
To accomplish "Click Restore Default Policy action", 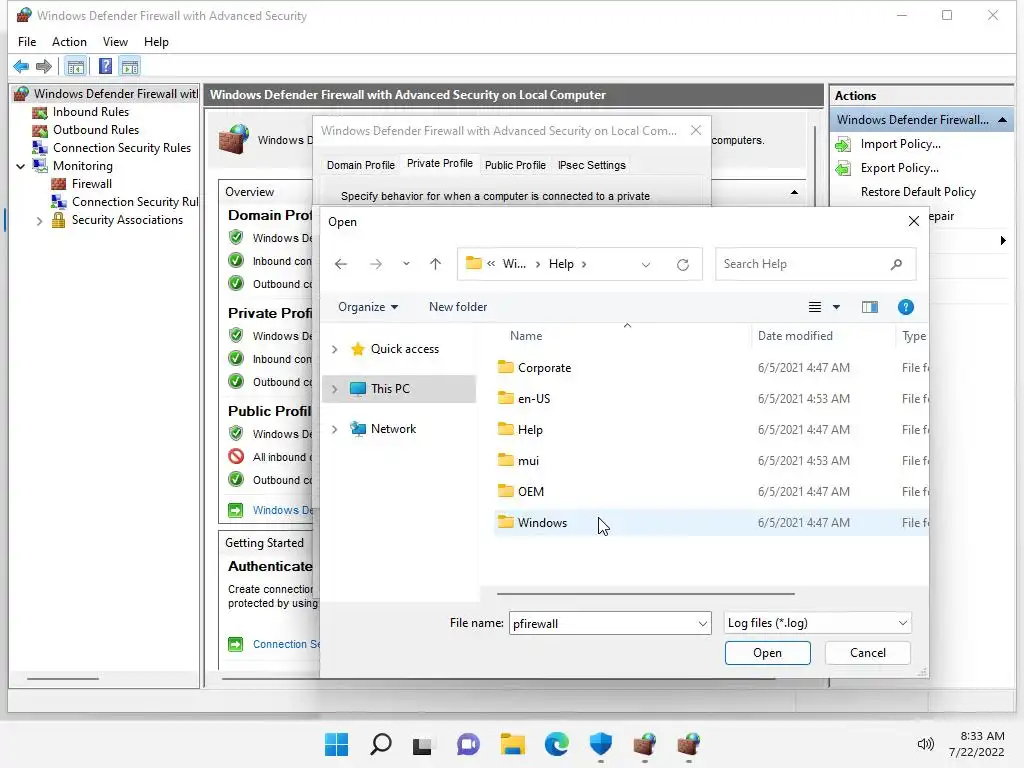I will point(918,192).
